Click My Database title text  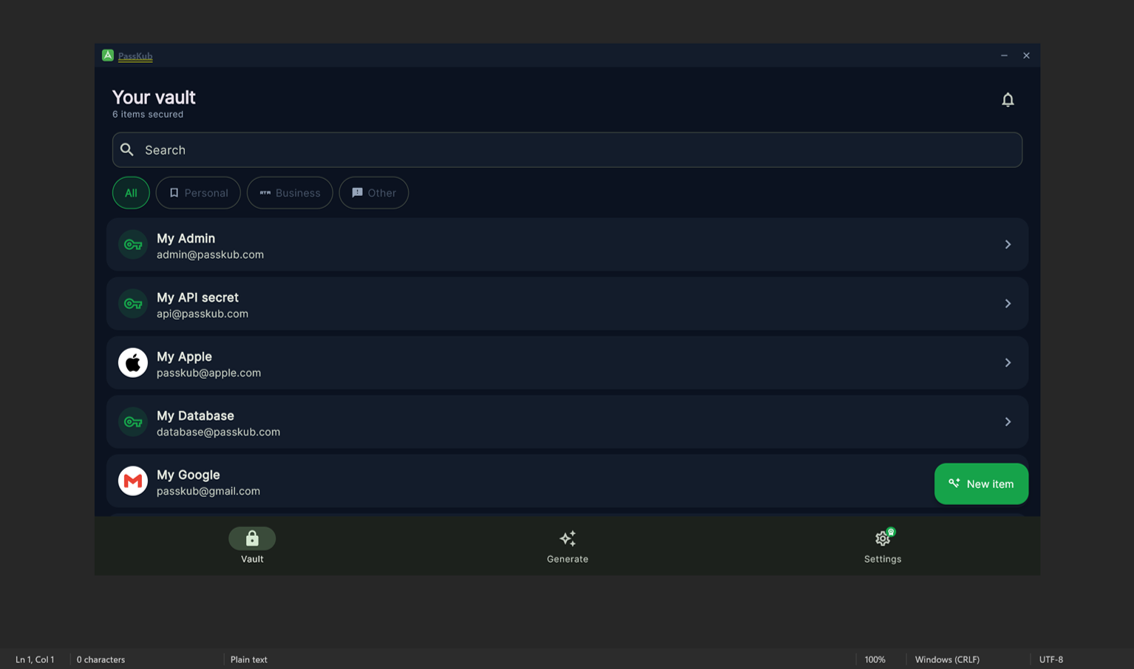[195, 416]
